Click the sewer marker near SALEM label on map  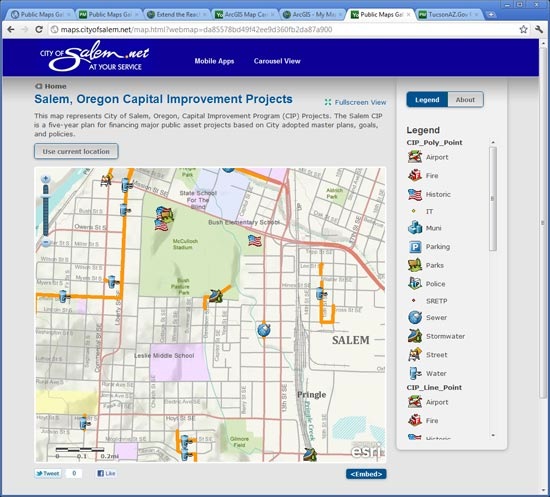click(x=264, y=330)
